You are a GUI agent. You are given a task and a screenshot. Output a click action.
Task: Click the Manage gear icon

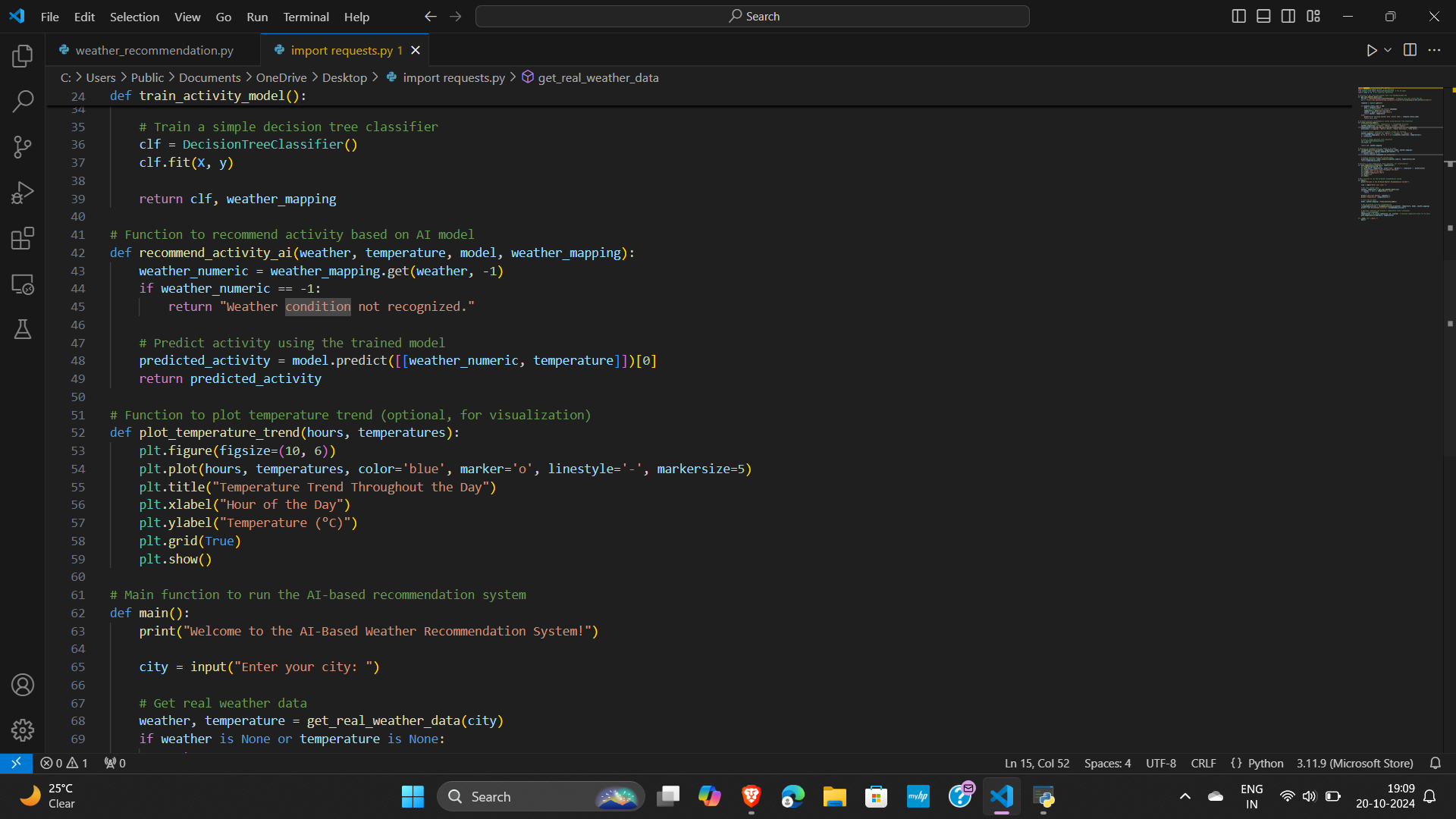coord(23,730)
